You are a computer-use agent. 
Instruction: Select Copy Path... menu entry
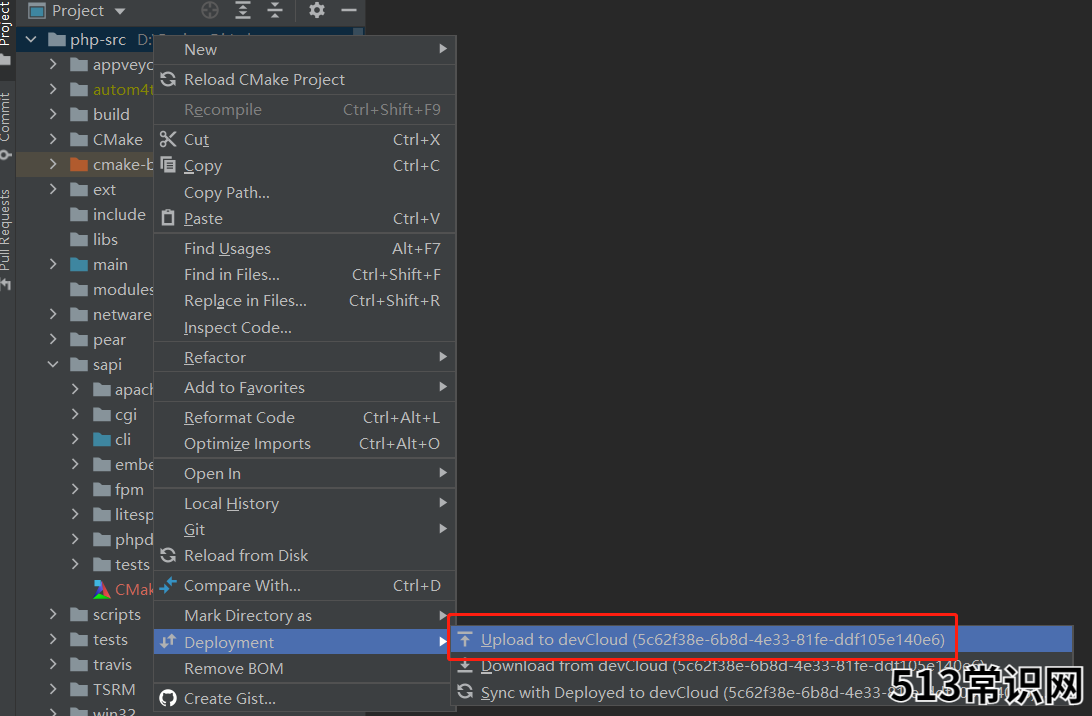(304, 192)
